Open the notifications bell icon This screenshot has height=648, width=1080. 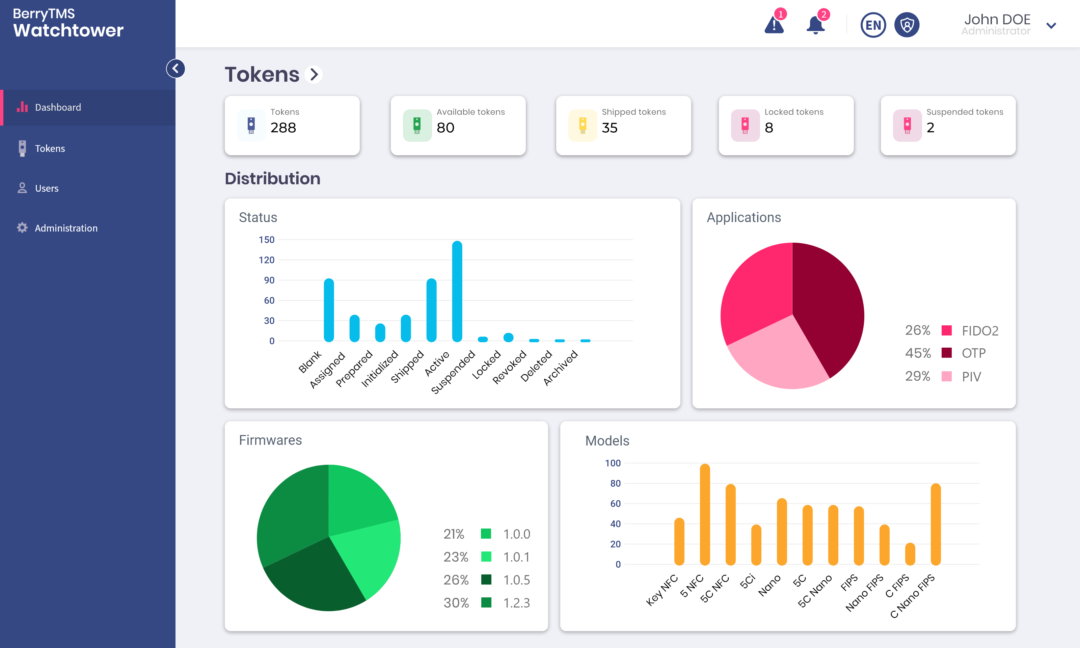816,24
